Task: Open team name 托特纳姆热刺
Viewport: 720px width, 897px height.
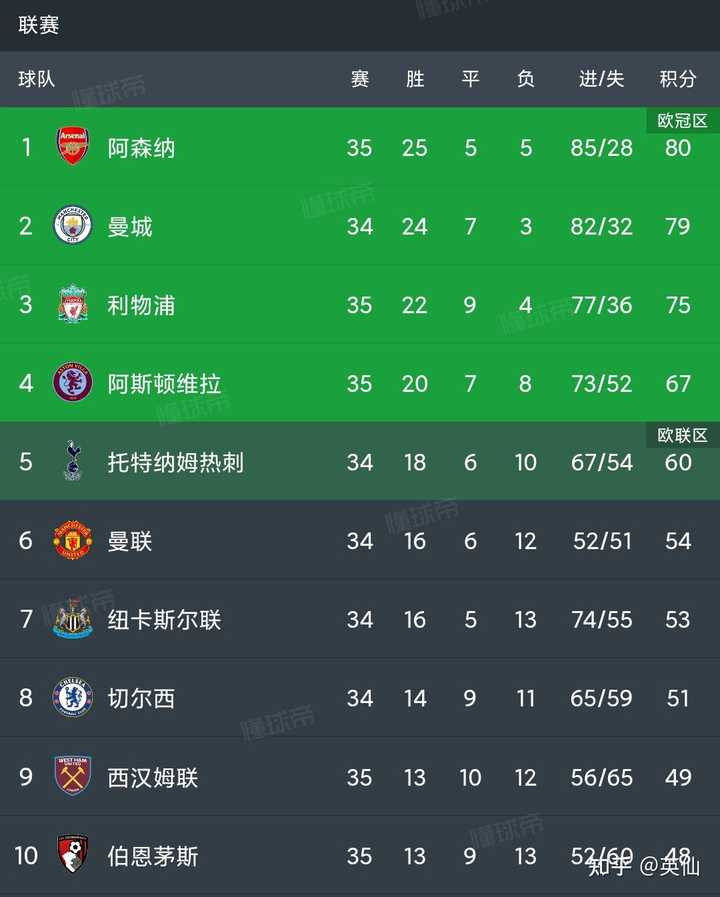Action: [176, 462]
